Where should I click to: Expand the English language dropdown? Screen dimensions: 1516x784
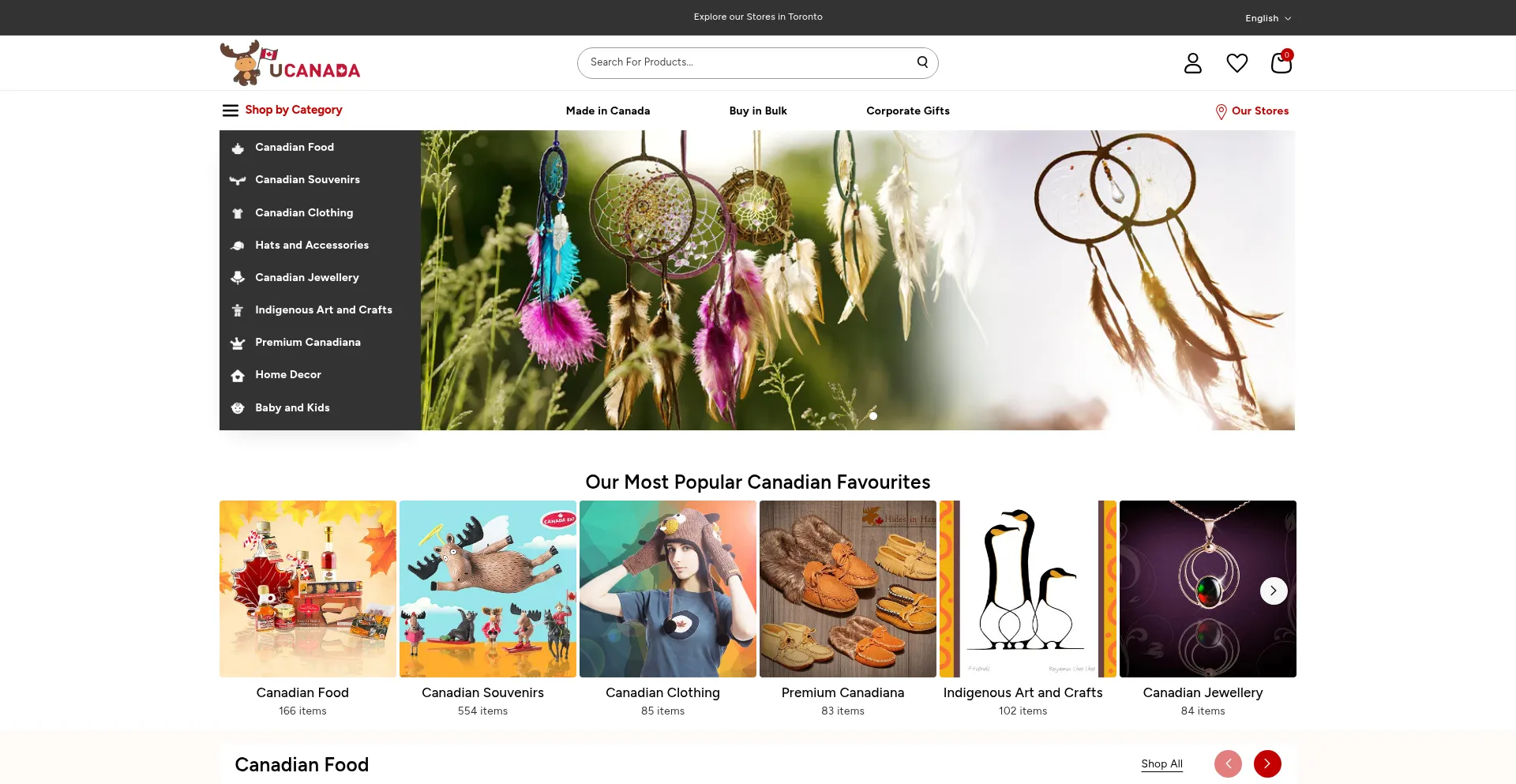tap(1268, 18)
